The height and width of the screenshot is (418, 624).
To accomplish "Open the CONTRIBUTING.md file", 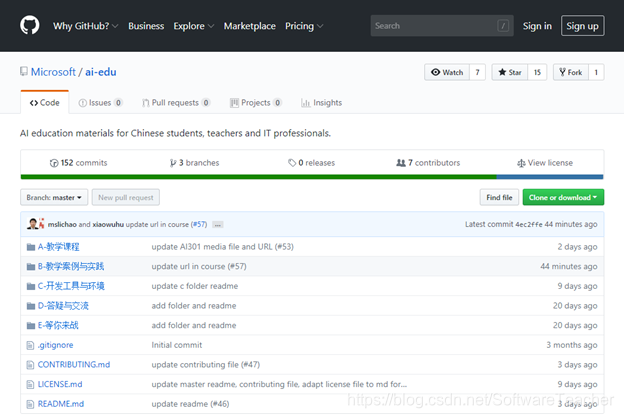I will (x=74, y=365).
